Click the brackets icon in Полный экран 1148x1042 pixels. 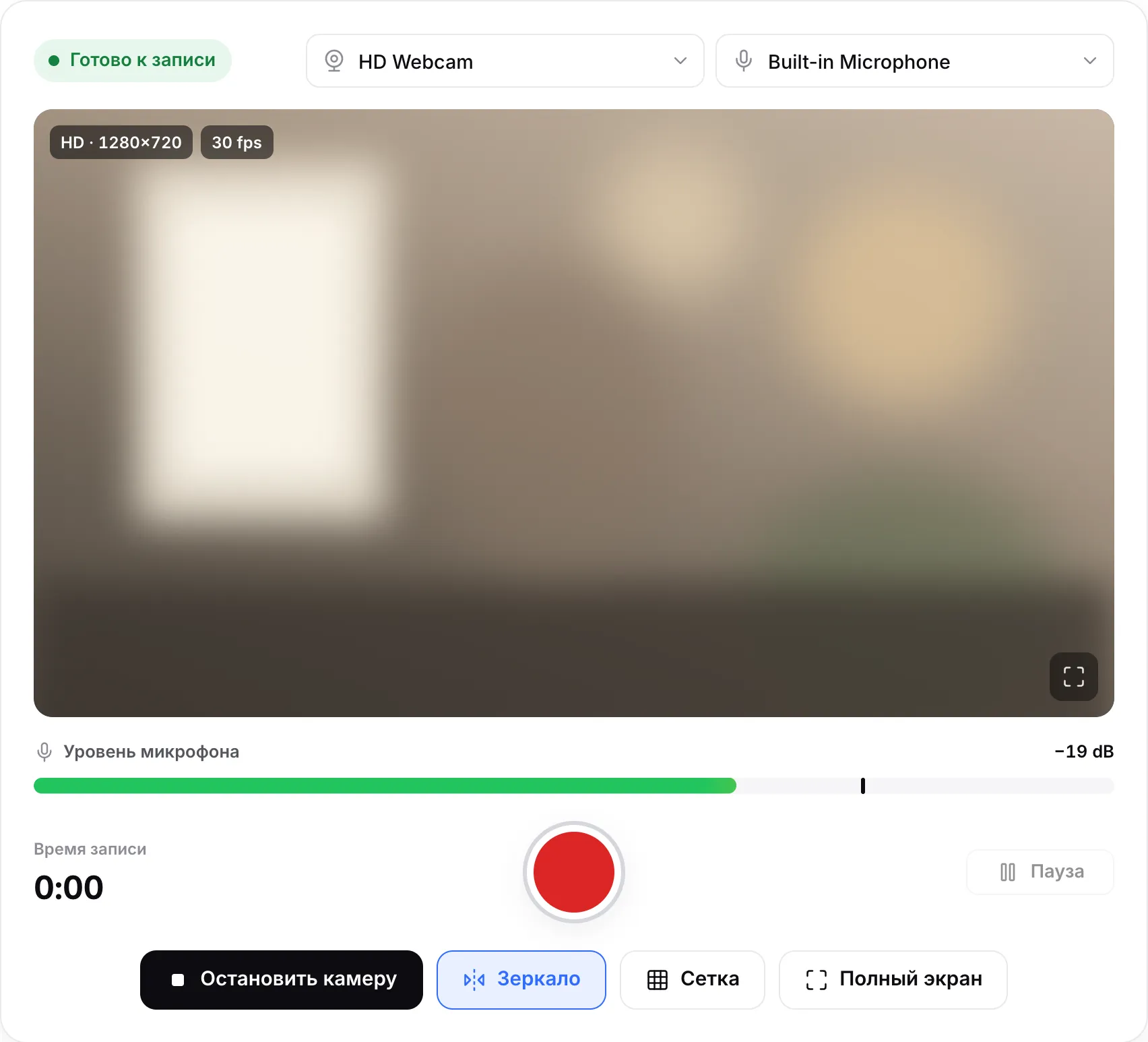coord(817,980)
